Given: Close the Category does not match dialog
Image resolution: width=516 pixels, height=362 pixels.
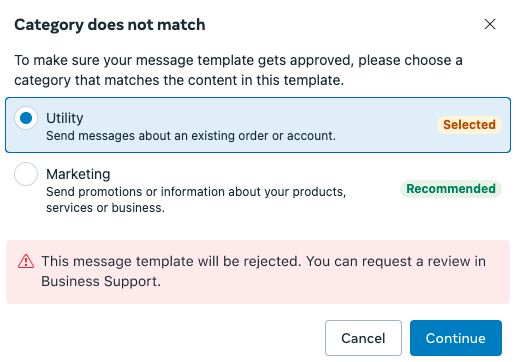Looking at the screenshot, I should point(490,24).
